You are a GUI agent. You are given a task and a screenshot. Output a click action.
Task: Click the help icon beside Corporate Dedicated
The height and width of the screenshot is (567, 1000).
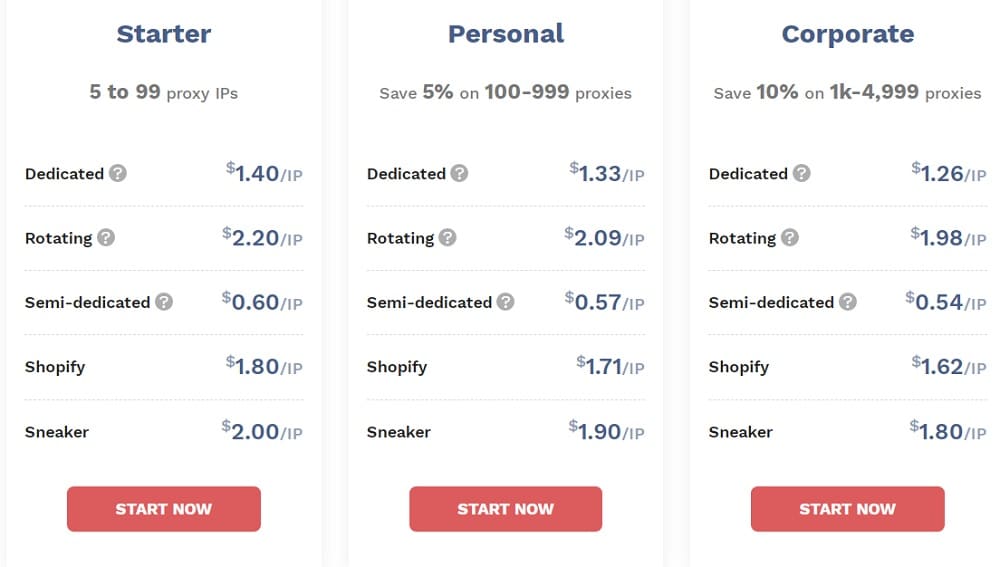pos(802,173)
